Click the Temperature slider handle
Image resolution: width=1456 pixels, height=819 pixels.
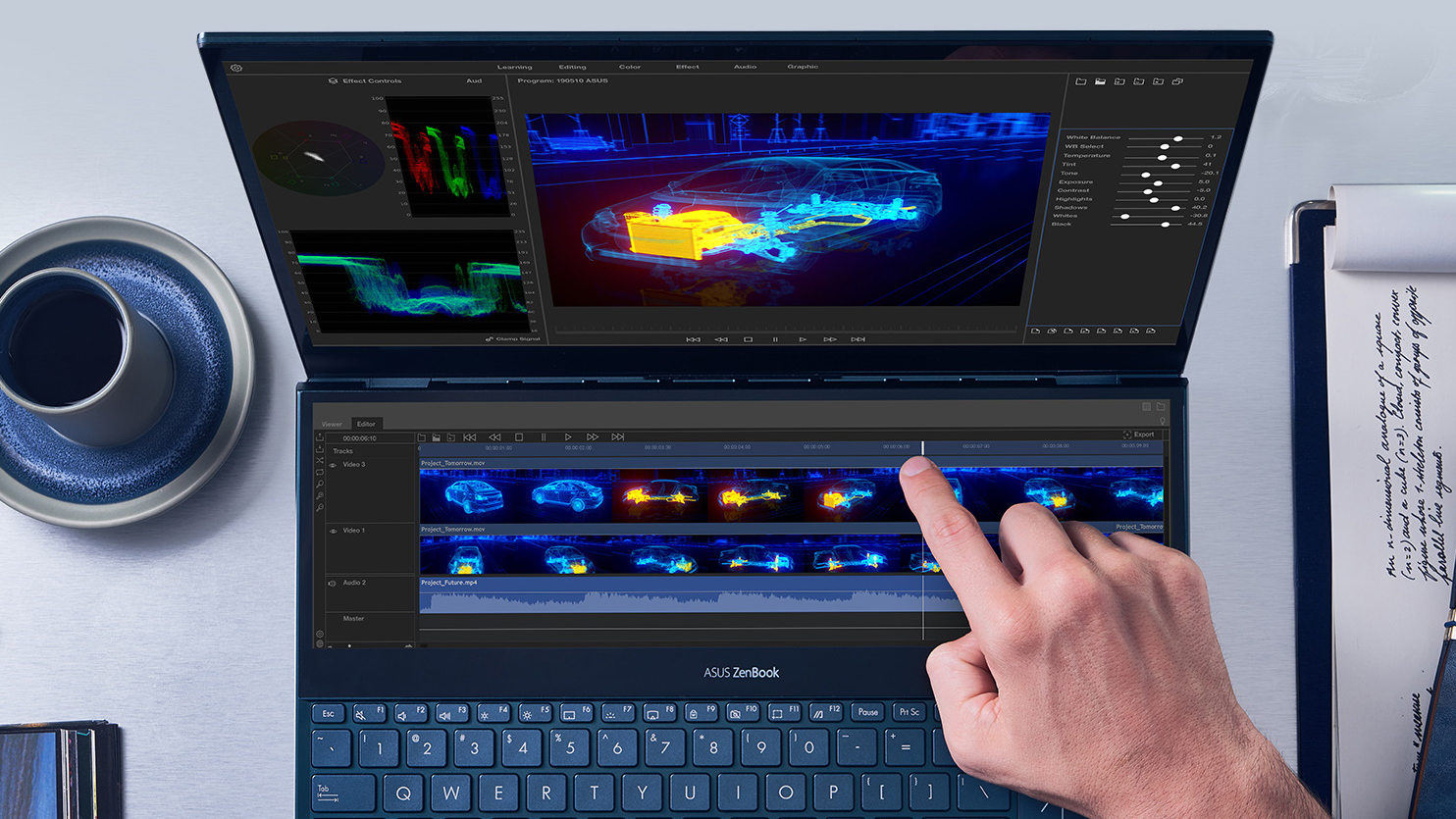(x=1163, y=156)
